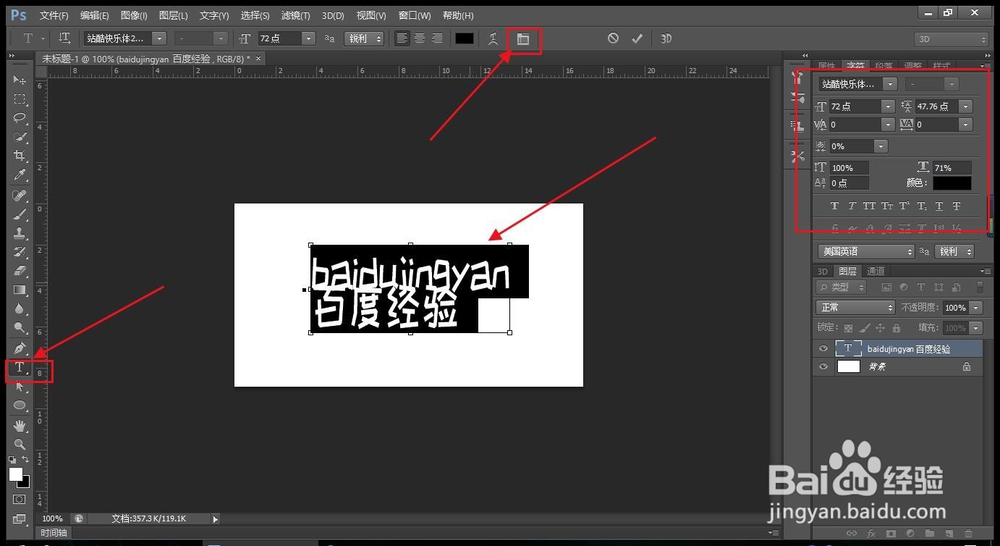
Task: Select the Clone Stamp tool
Action: pos(20,233)
